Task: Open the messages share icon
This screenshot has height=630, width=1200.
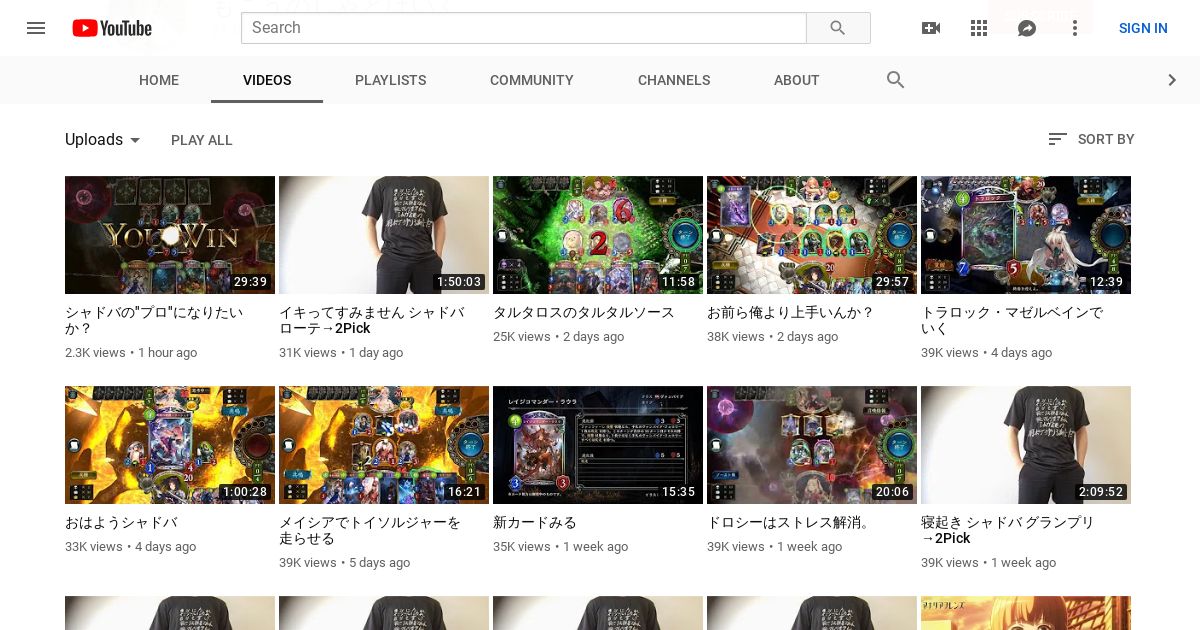Action: tap(1027, 28)
